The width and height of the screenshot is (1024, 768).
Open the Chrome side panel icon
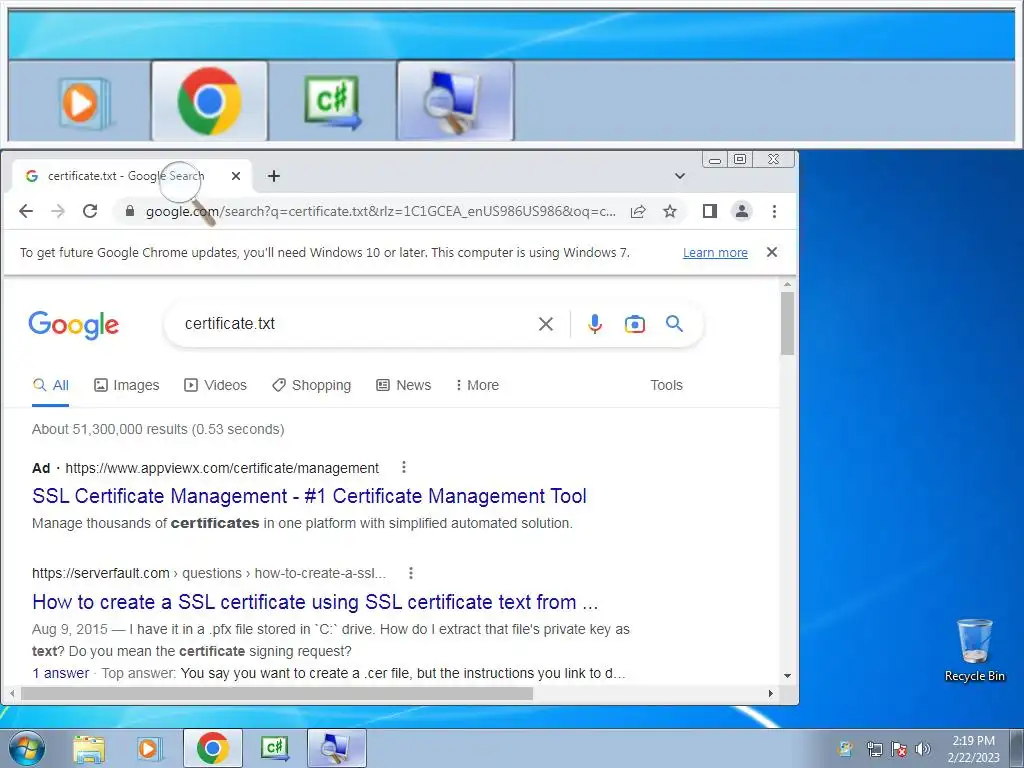tap(710, 211)
